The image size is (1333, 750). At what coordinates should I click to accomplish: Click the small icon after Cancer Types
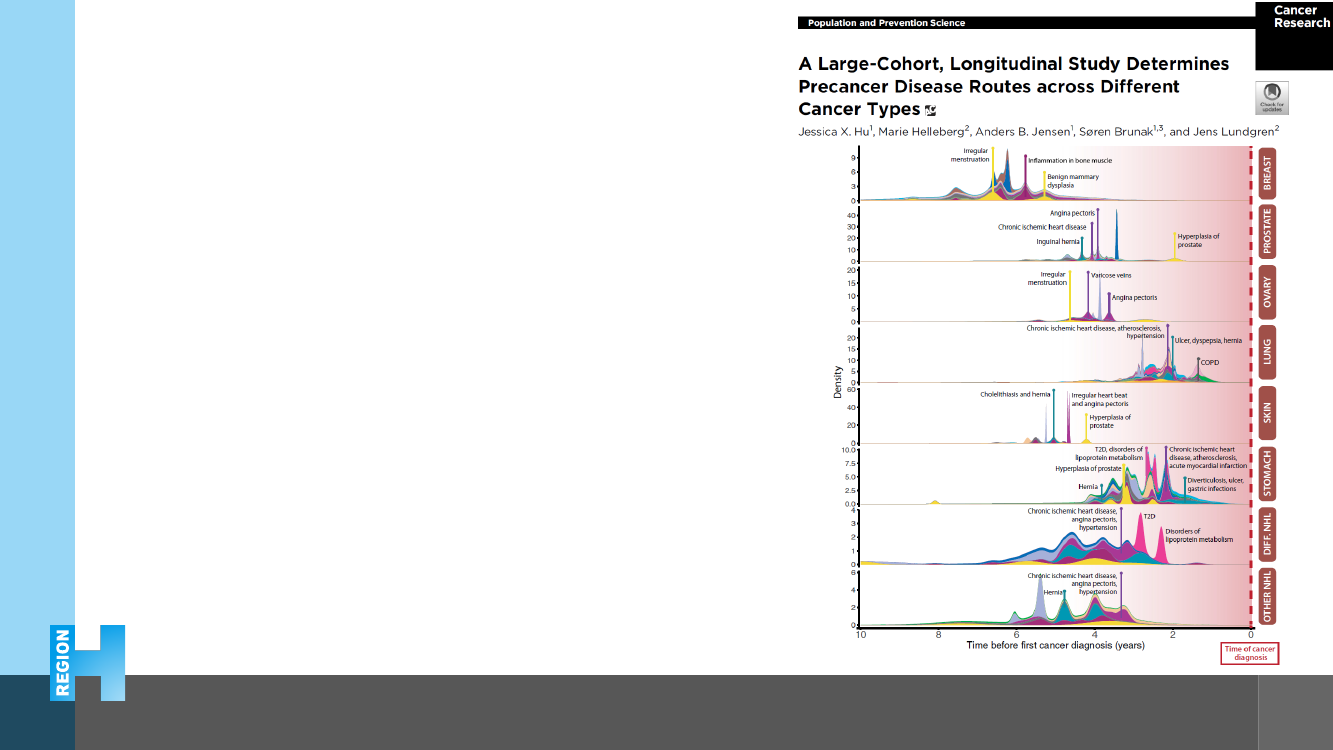pos(930,110)
